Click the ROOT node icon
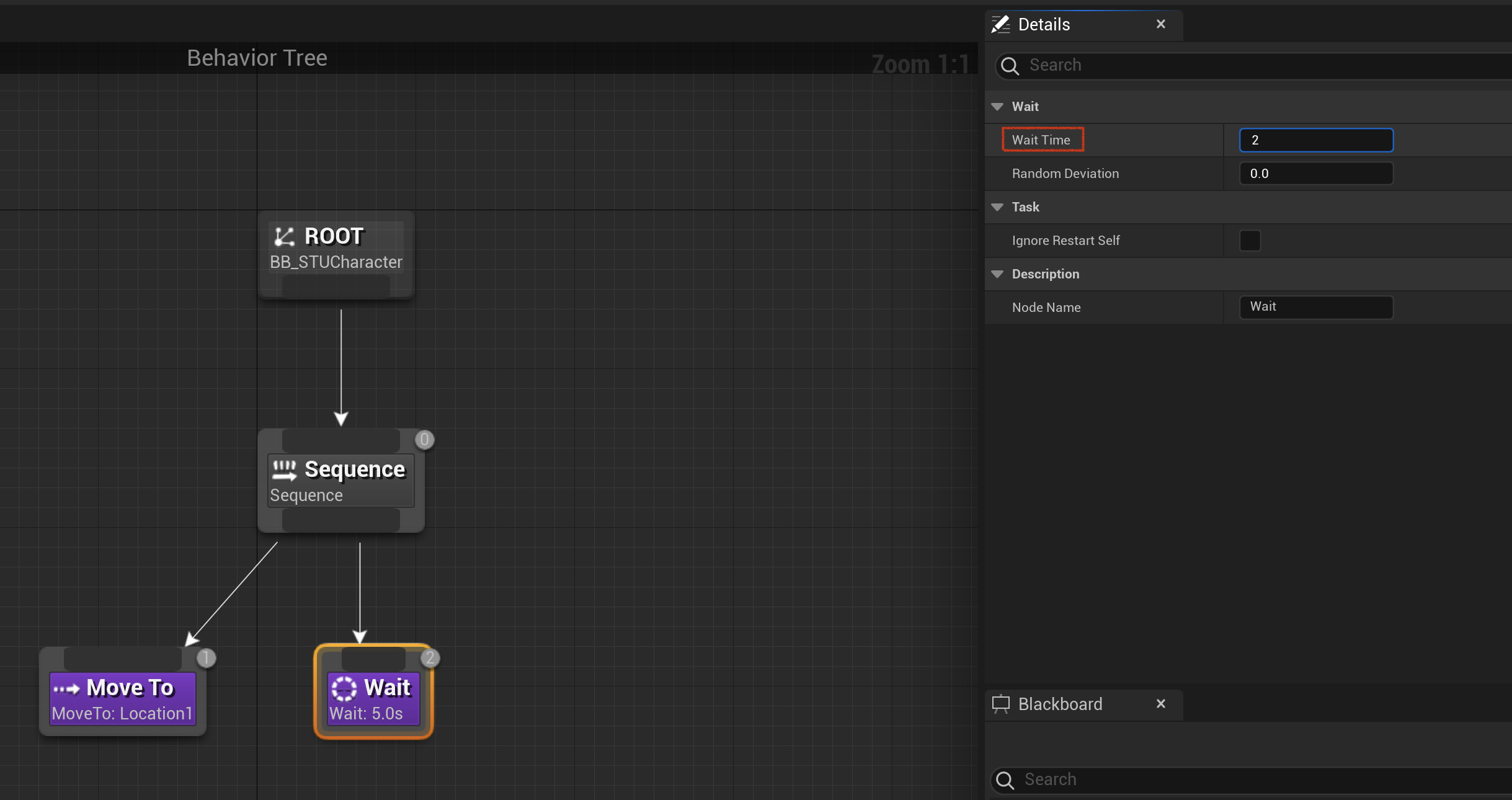The image size is (1512, 800). coord(285,236)
